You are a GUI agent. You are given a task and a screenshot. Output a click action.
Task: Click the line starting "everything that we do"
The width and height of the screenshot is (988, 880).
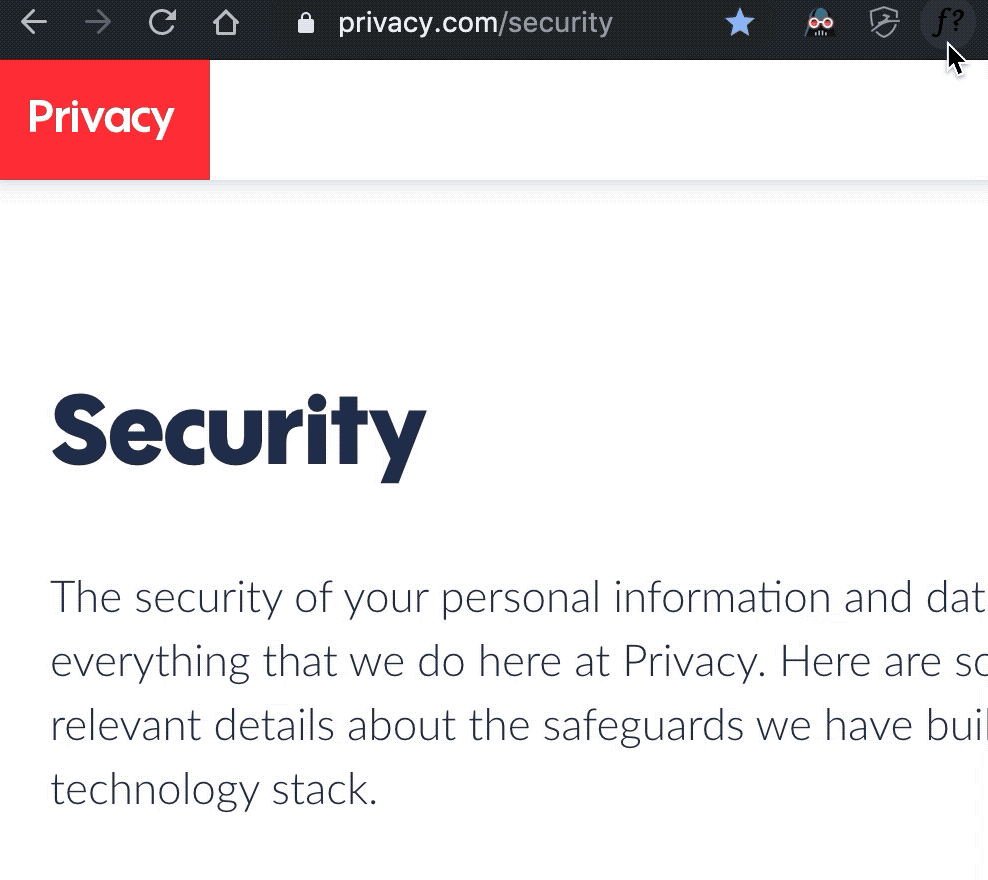coord(519,661)
